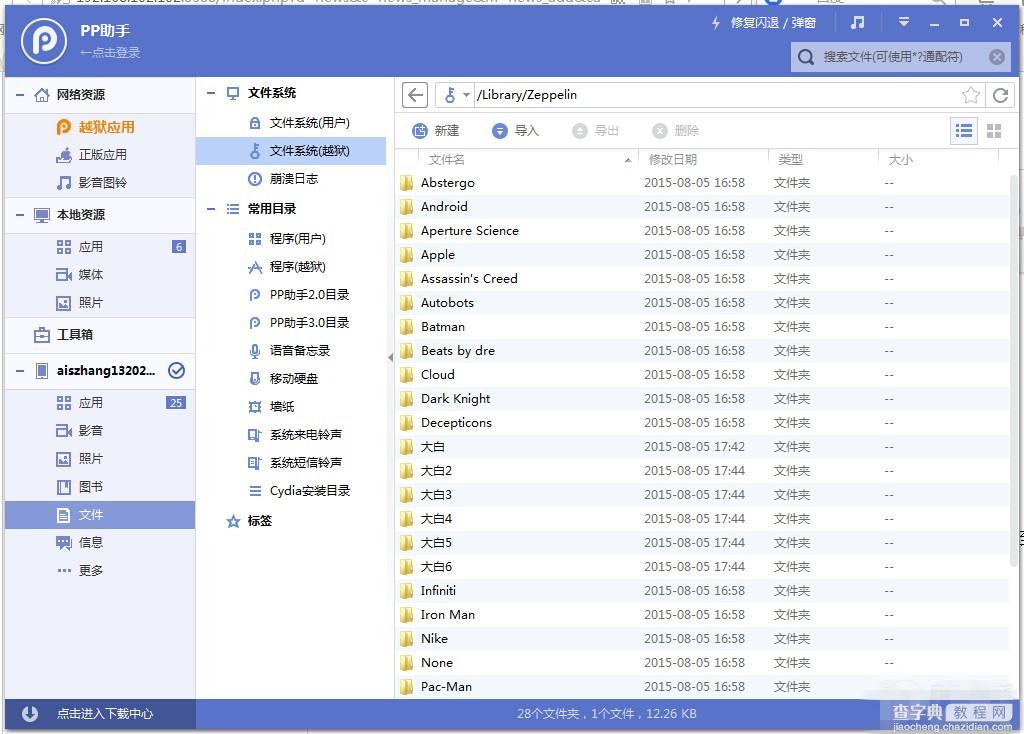Select the Abstergo folder
The image size is (1024, 734).
pos(704,183)
